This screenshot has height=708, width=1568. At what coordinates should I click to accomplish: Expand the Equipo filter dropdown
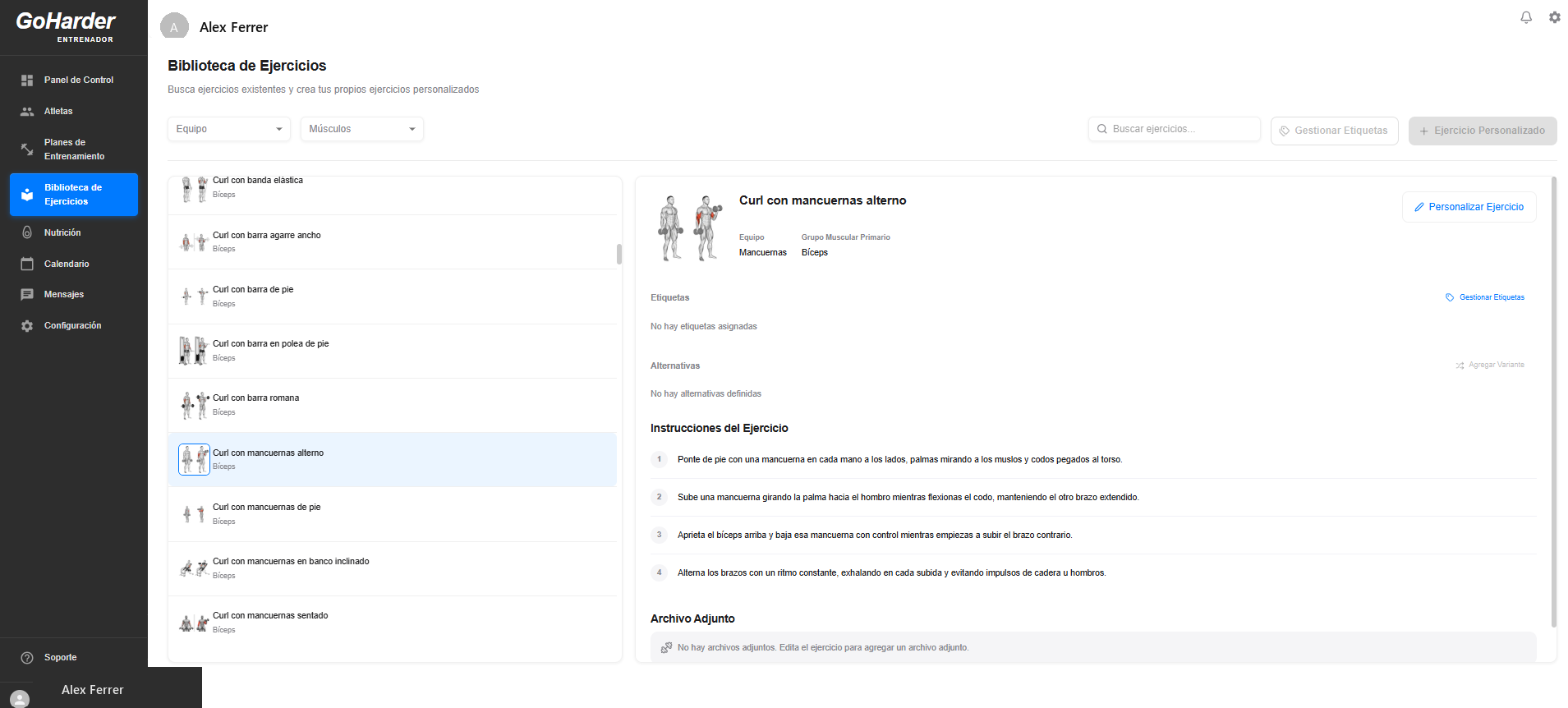tap(229, 129)
